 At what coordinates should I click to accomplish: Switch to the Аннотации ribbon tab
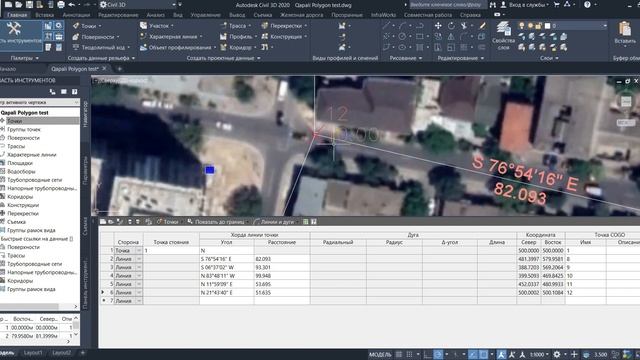coord(76,15)
